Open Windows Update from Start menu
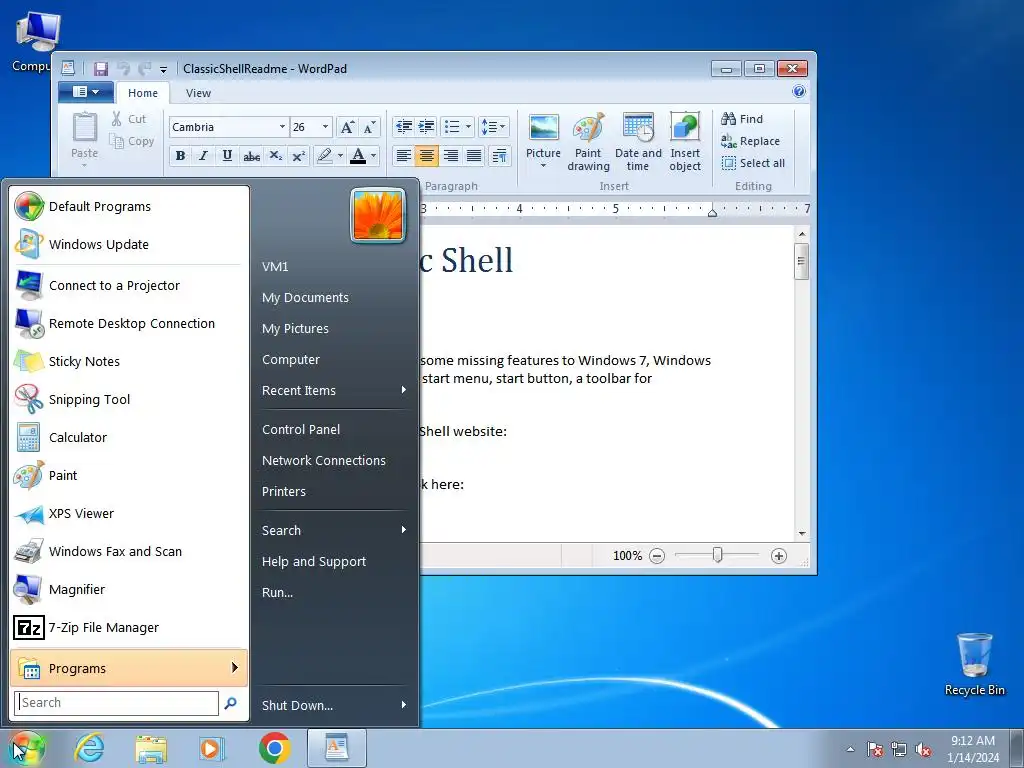The image size is (1024, 768). pyautogui.click(x=129, y=244)
